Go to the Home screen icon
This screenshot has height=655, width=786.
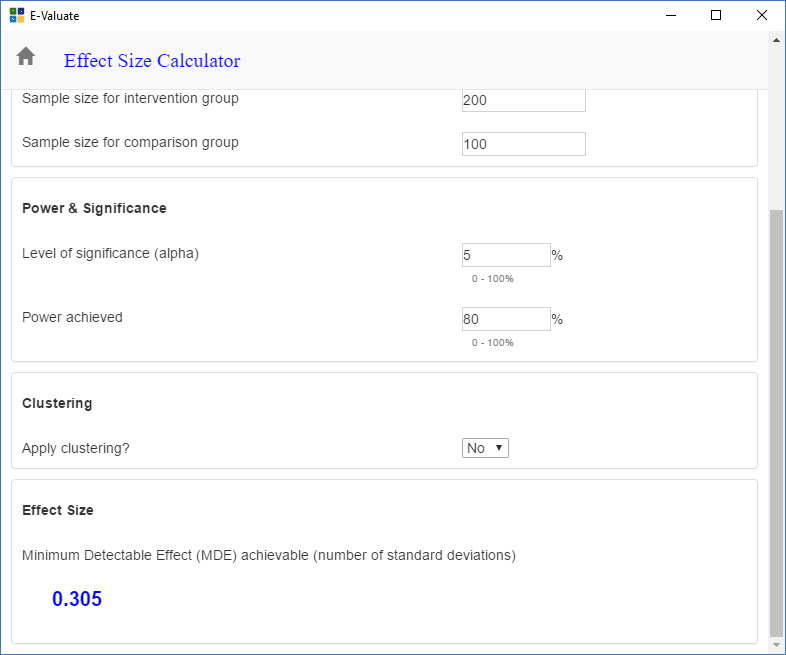[x=26, y=57]
